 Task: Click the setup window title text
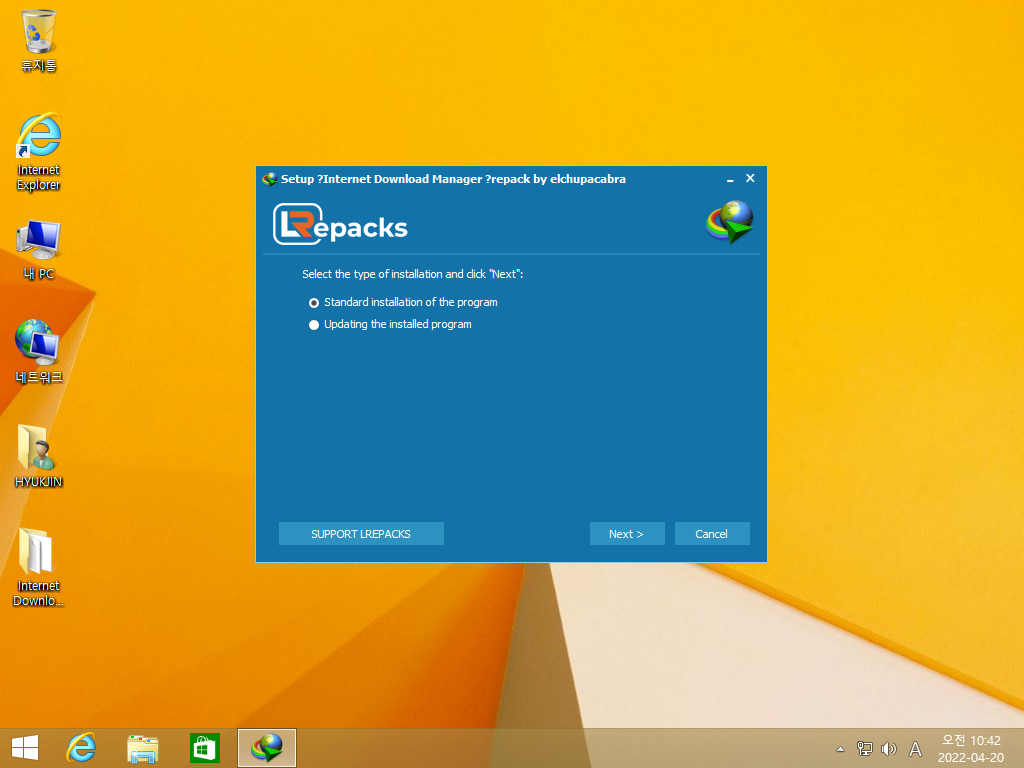pos(453,179)
